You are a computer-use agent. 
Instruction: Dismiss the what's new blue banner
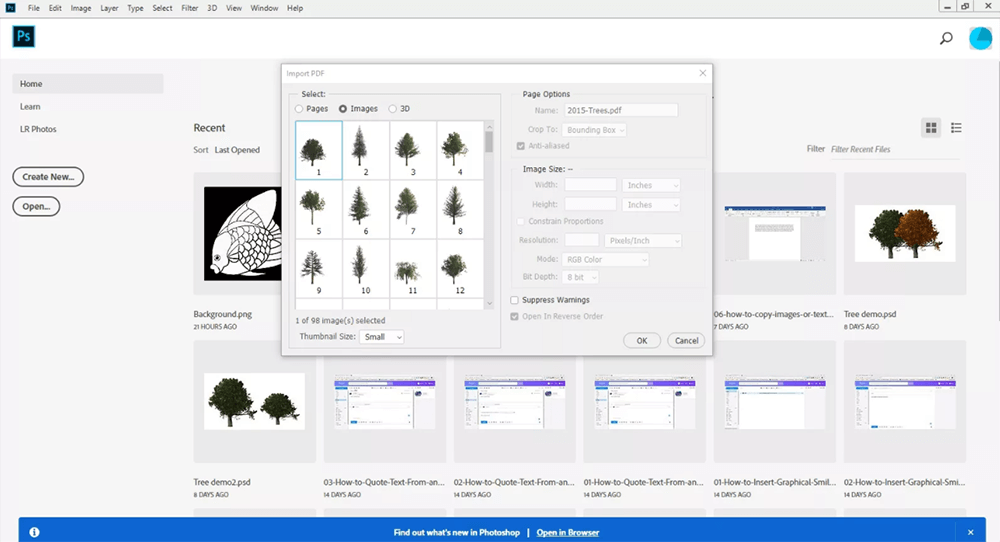tap(970, 532)
